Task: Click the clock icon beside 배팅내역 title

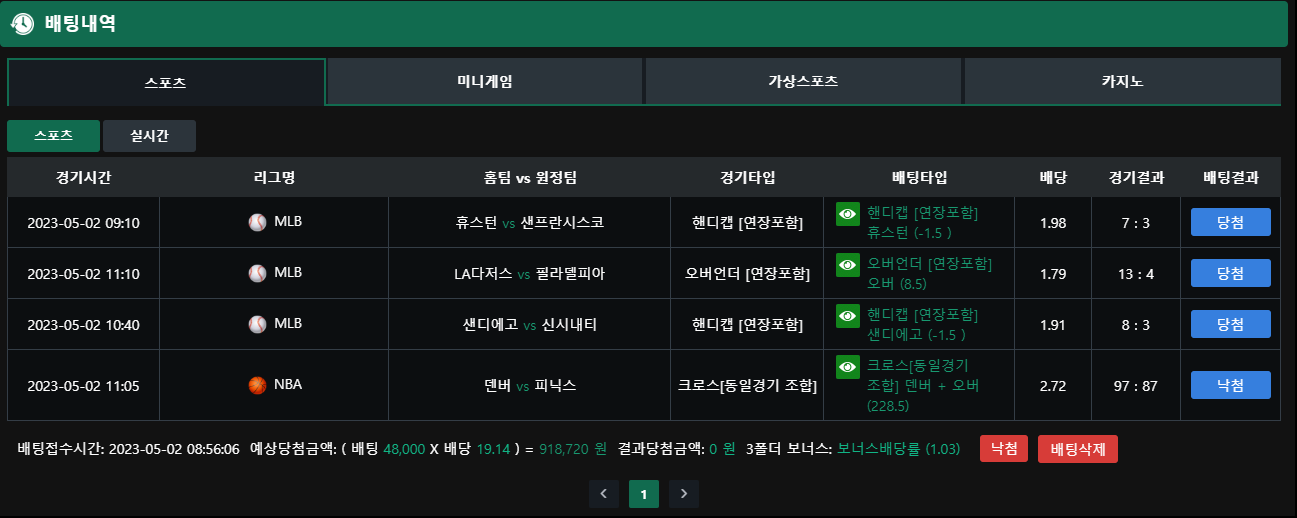Action: click(23, 24)
